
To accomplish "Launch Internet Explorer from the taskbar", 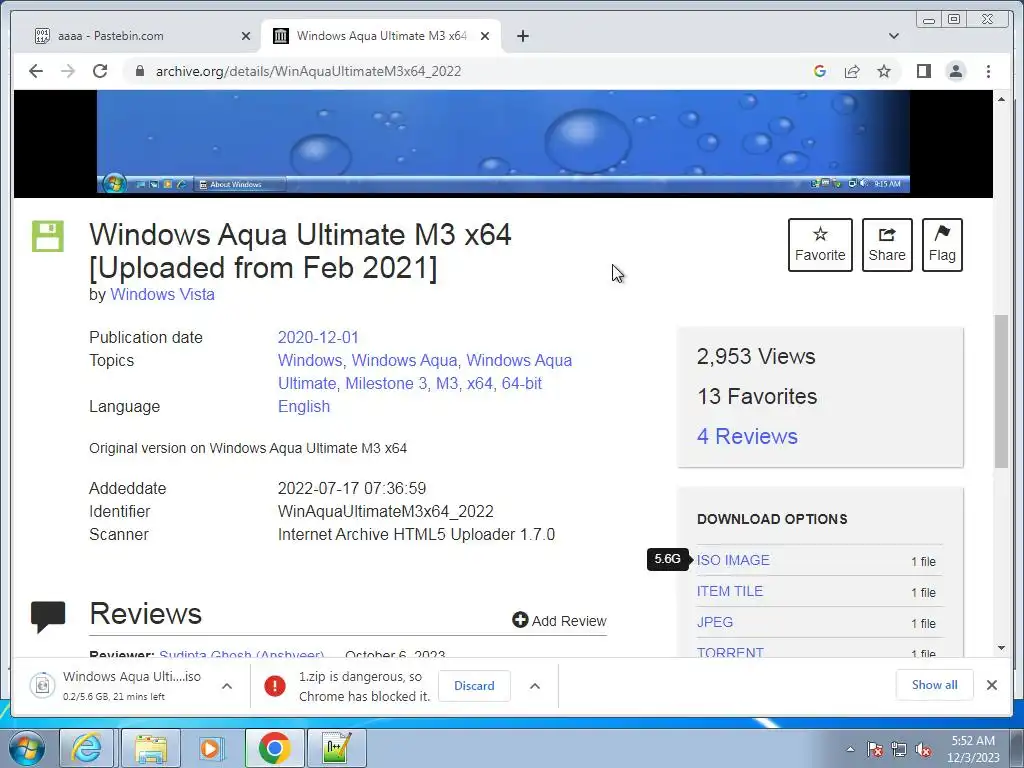I will tap(86, 748).
